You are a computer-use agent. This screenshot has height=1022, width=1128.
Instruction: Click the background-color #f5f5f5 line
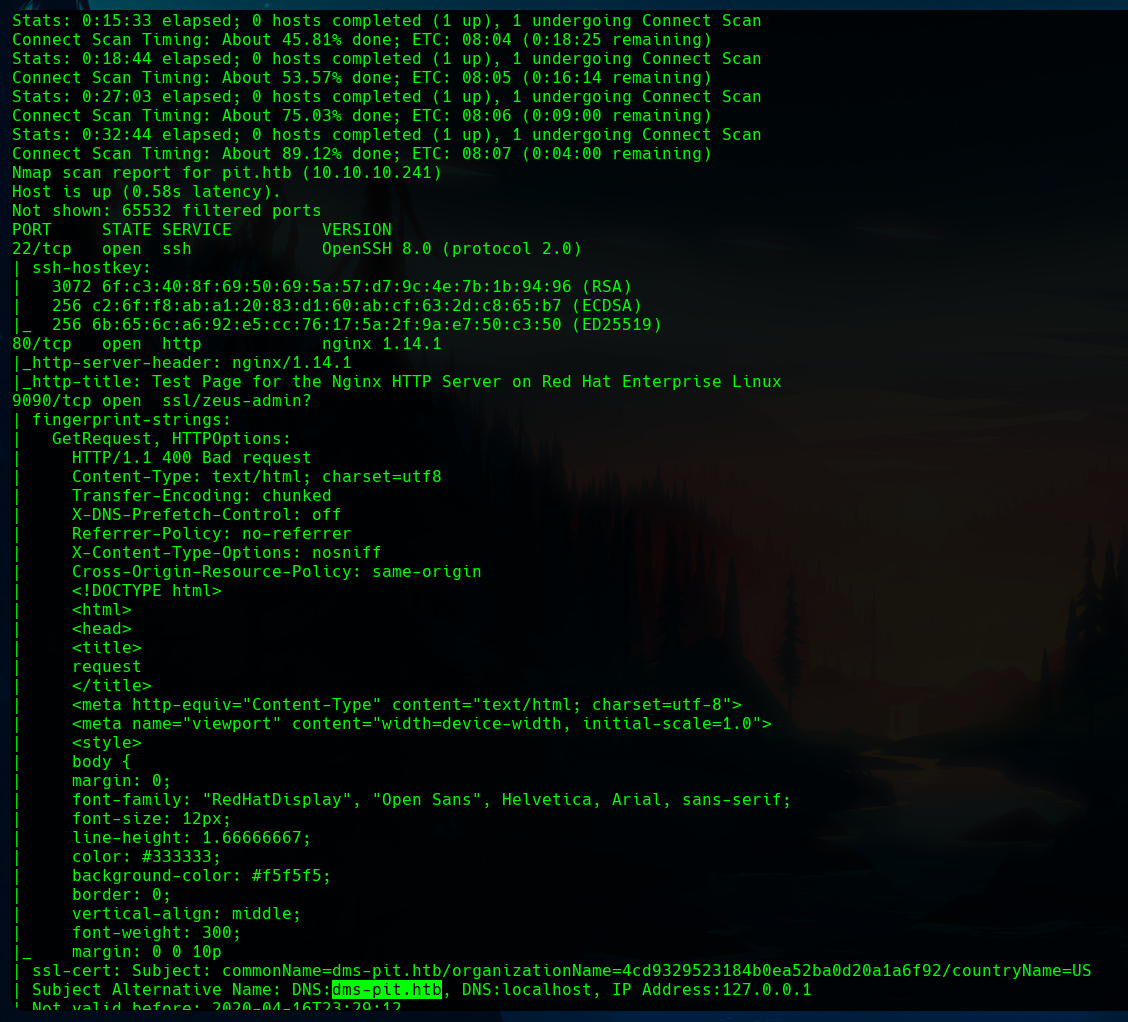pyautogui.click(x=201, y=876)
